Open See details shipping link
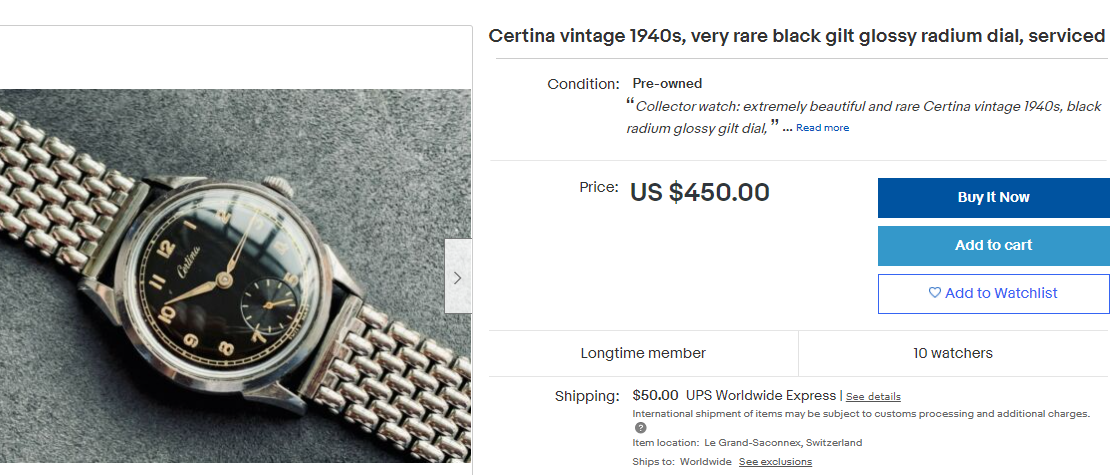 pyautogui.click(x=873, y=397)
